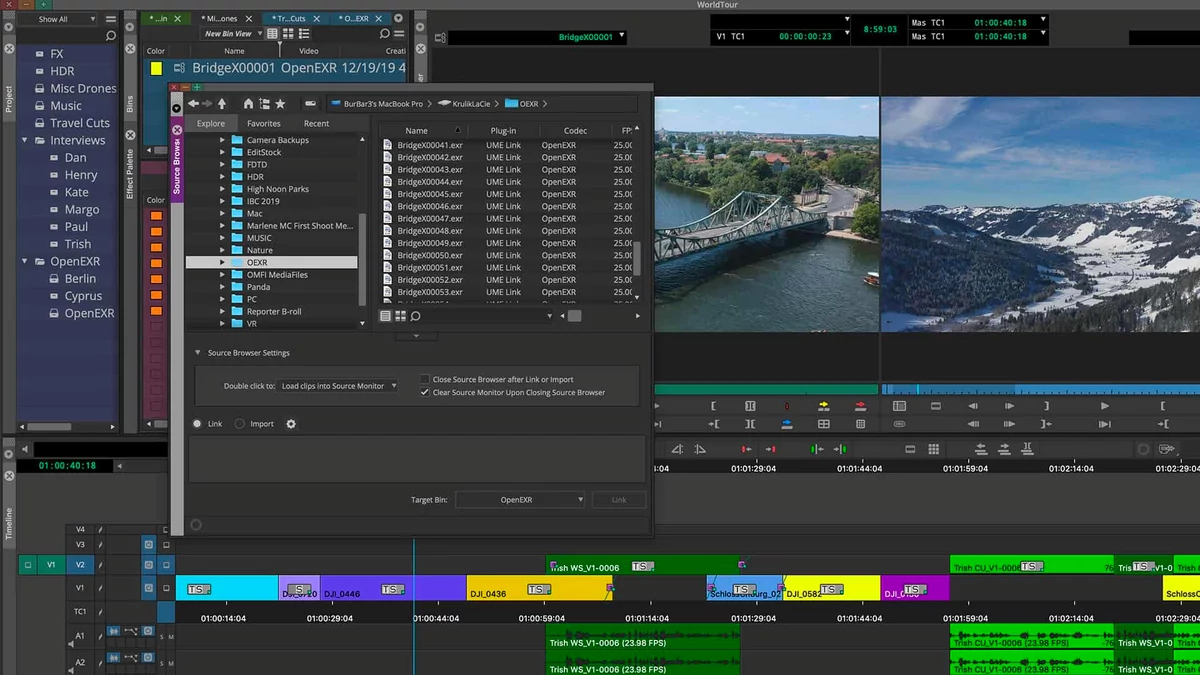Viewport: 1200px width, 675px height.
Task: Open the Target Bin OpenEXR dropdown
Action: click(520, 499)
